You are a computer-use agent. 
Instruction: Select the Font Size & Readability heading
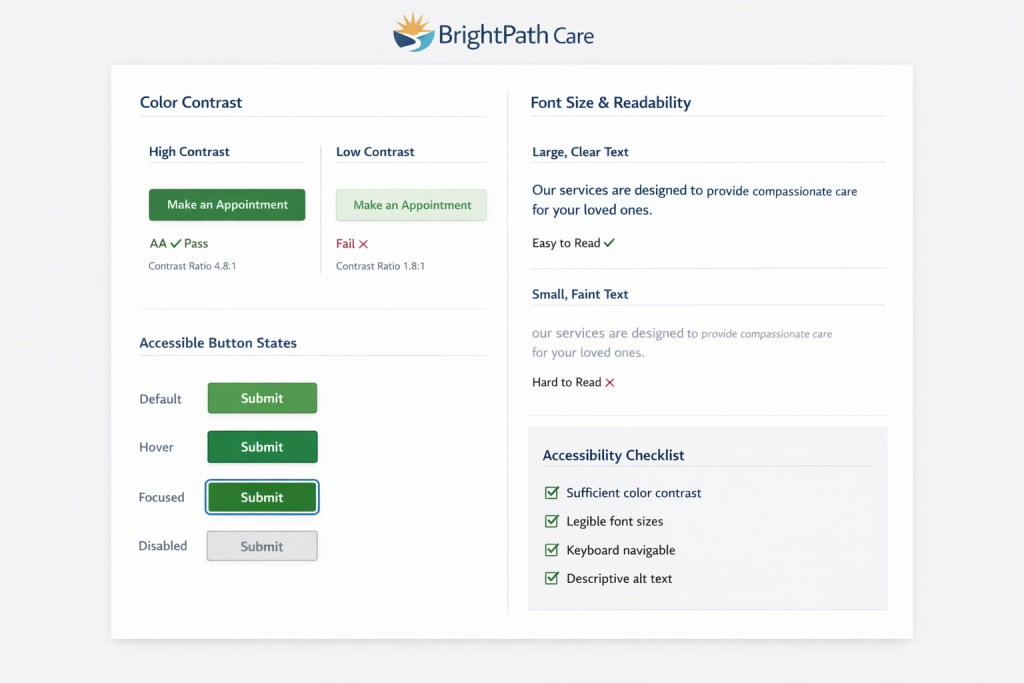pyautogui.click(x=610, y=102)
